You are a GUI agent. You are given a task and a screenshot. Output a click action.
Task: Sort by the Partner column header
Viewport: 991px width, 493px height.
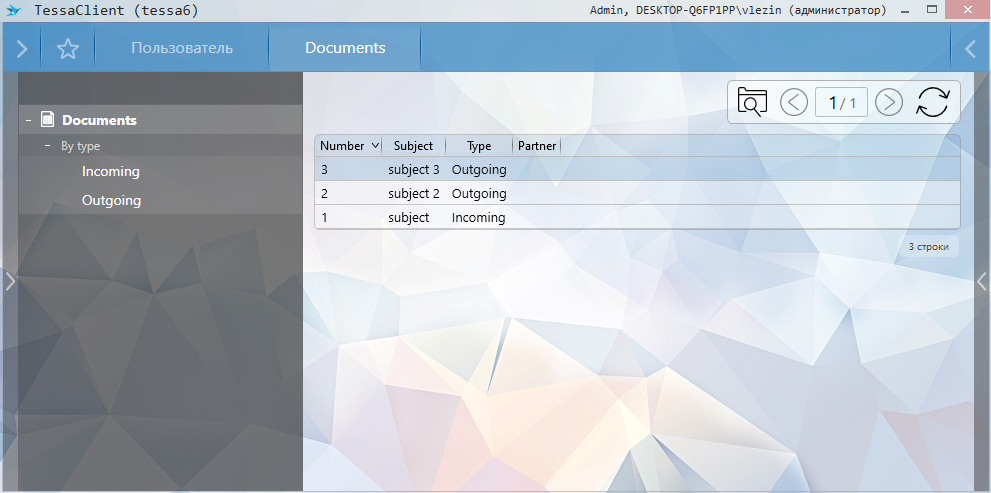point(537,146)
